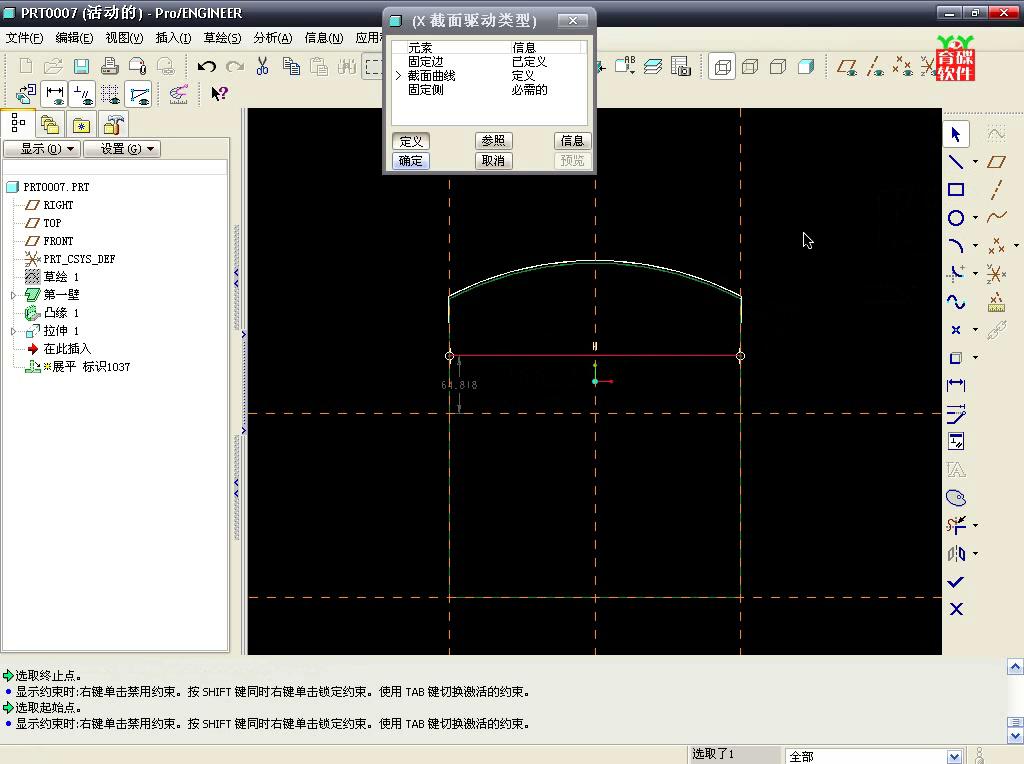Open the 分析(A) menu
Screen dimensions: 1024x764
tap(272, 38)
